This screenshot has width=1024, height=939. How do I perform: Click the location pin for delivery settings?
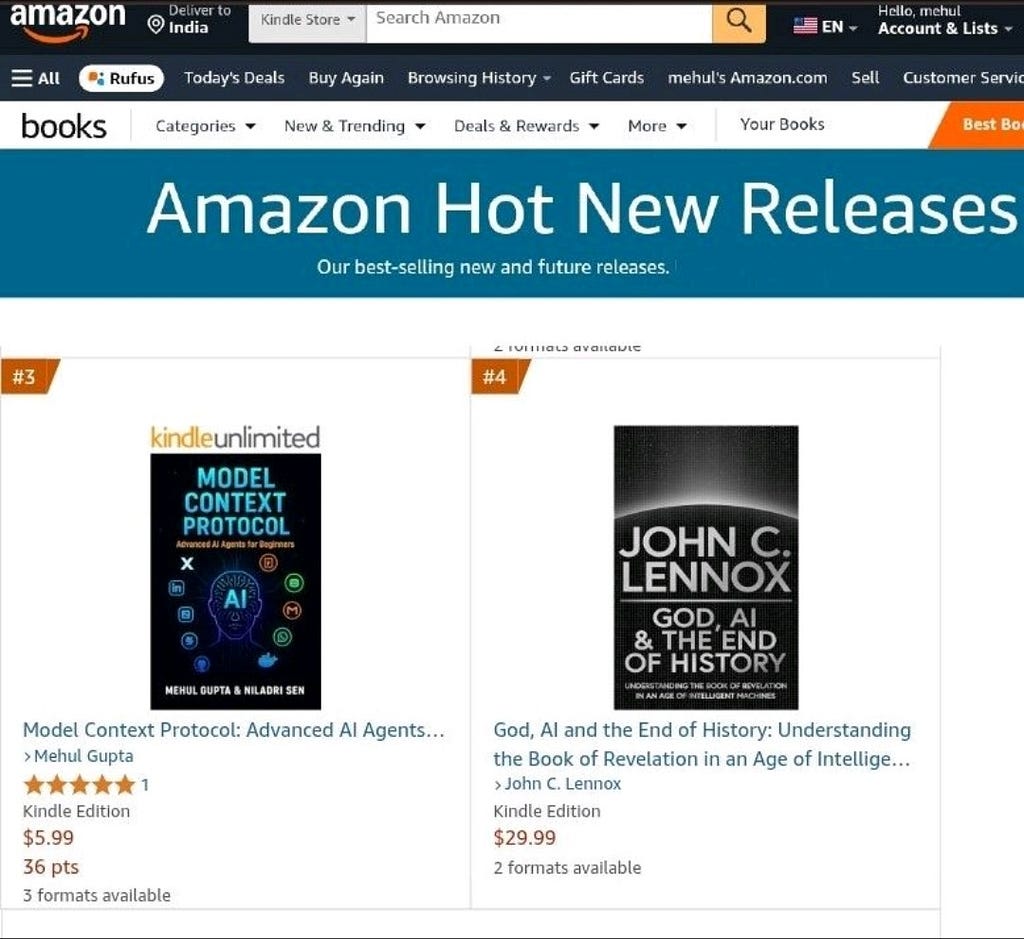coord(156,22)
